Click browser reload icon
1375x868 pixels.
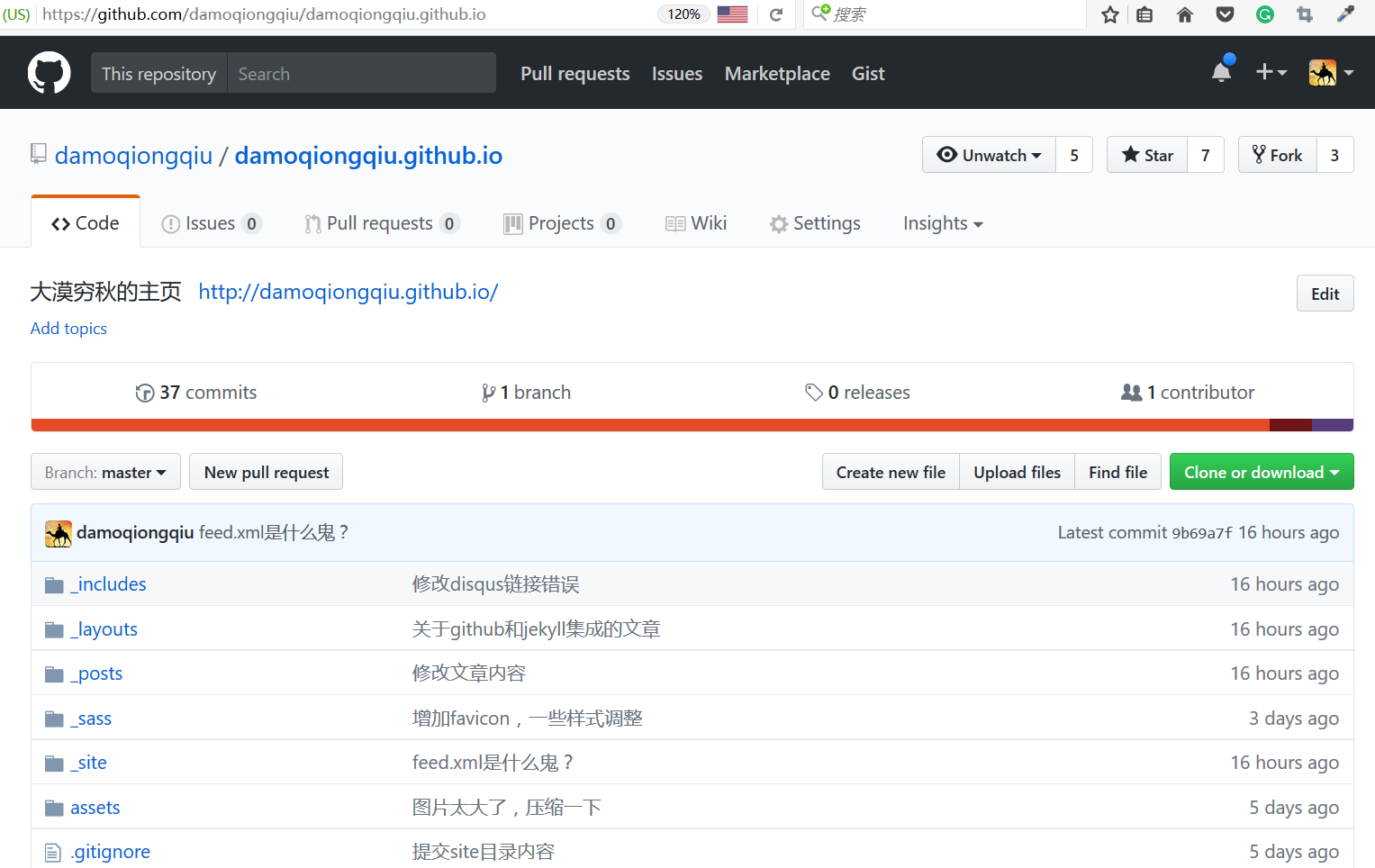pos(776,14)
